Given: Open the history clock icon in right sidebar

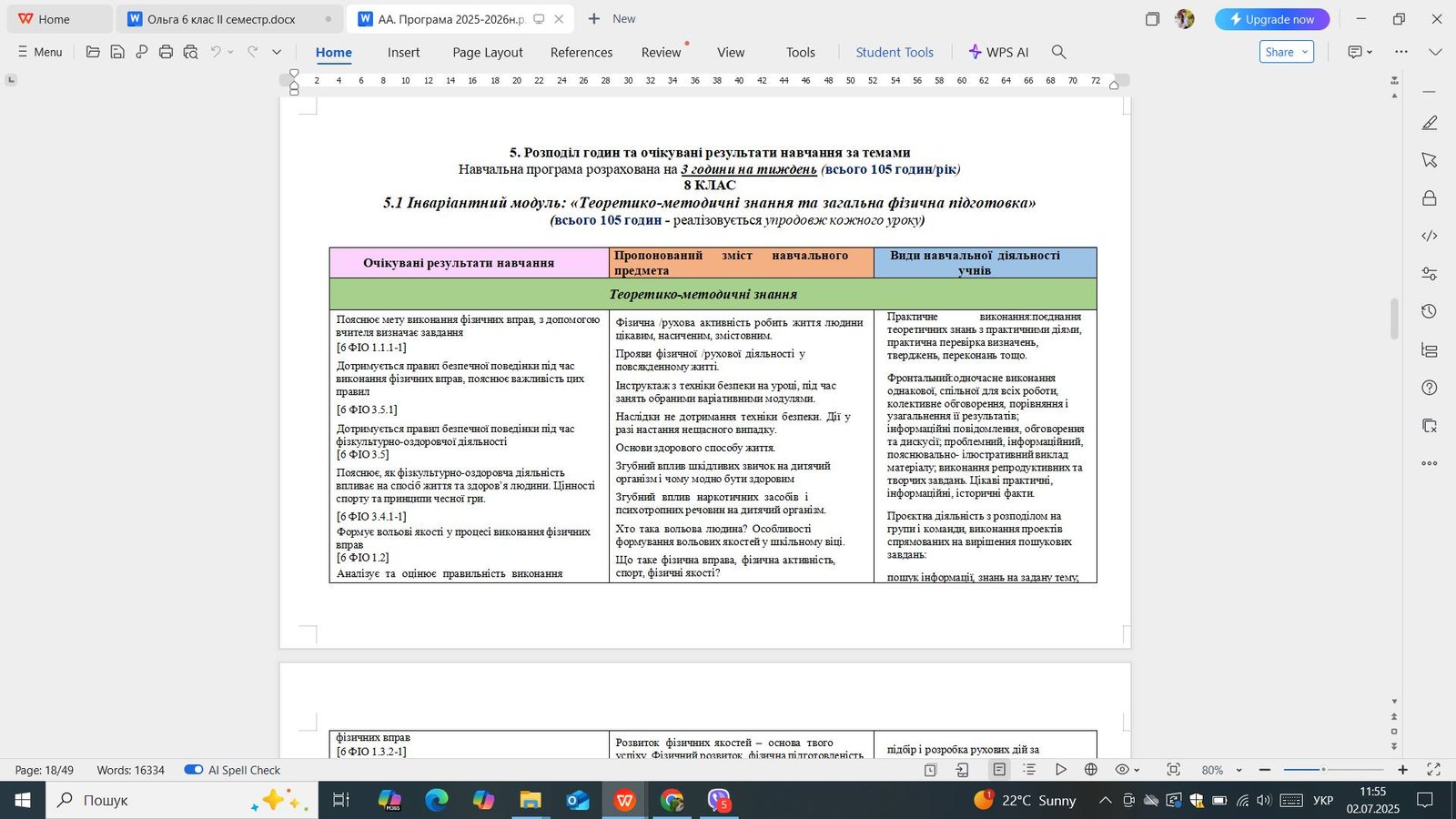Looking at the screenshot, I should click(x=1430, y=311).
